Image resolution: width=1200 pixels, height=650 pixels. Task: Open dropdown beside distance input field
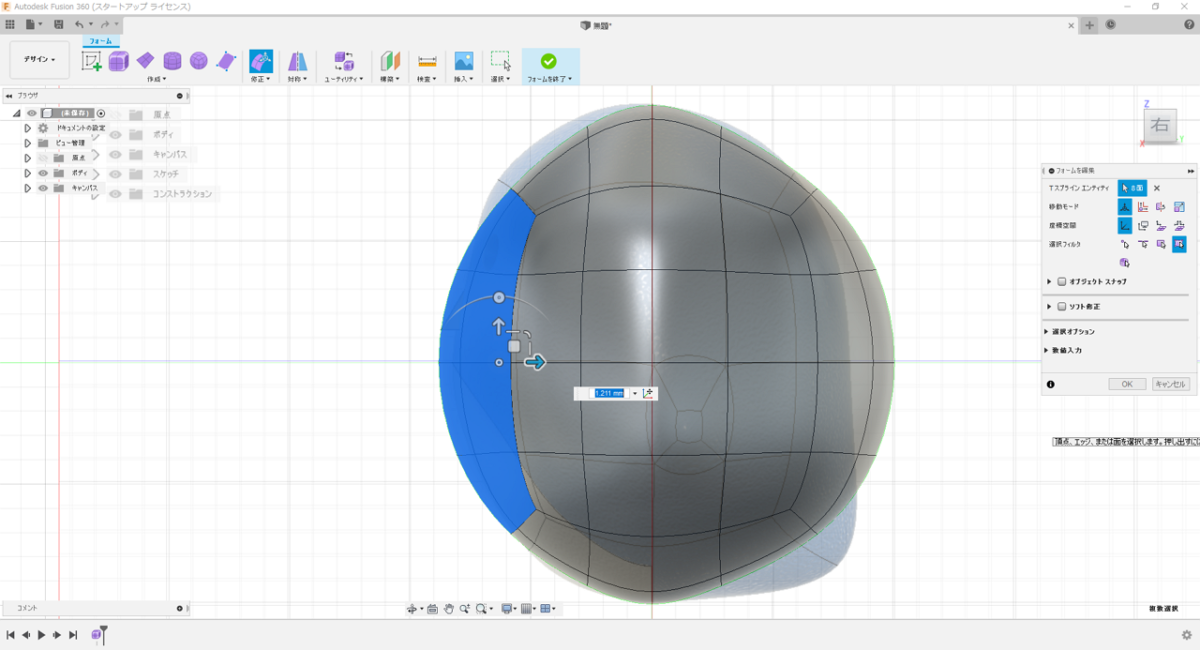(x=635, y=393)
